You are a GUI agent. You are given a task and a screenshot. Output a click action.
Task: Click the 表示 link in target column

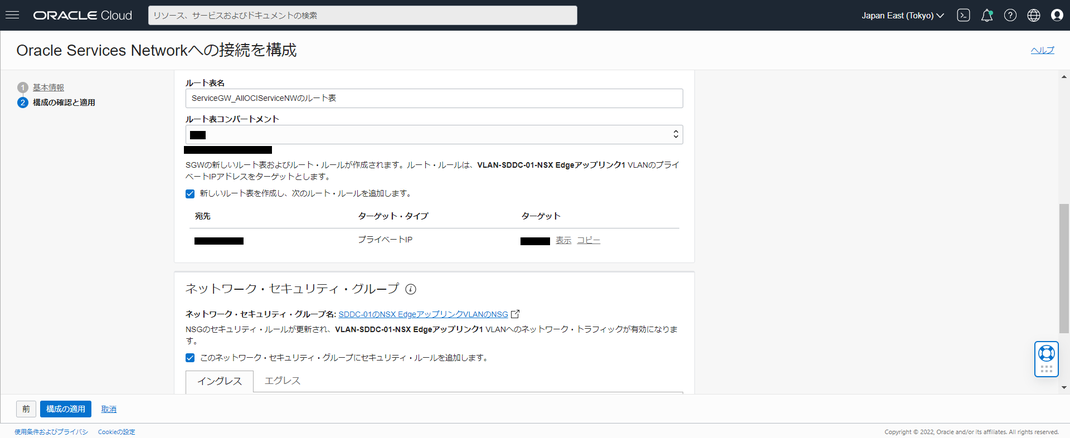pos(563,240)
